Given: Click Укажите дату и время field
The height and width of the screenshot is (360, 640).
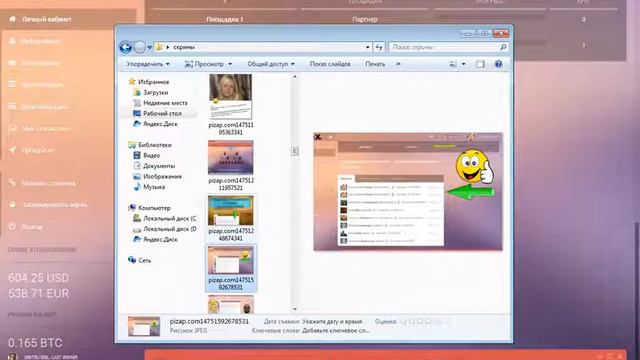Looking at the screenshot, I should (332, 322).
